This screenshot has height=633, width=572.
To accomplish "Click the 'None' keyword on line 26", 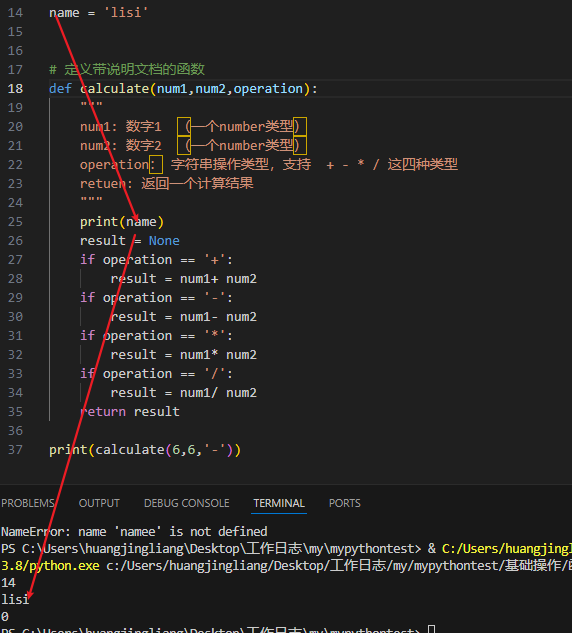I will pyautogui.click(x=164, y=241).
